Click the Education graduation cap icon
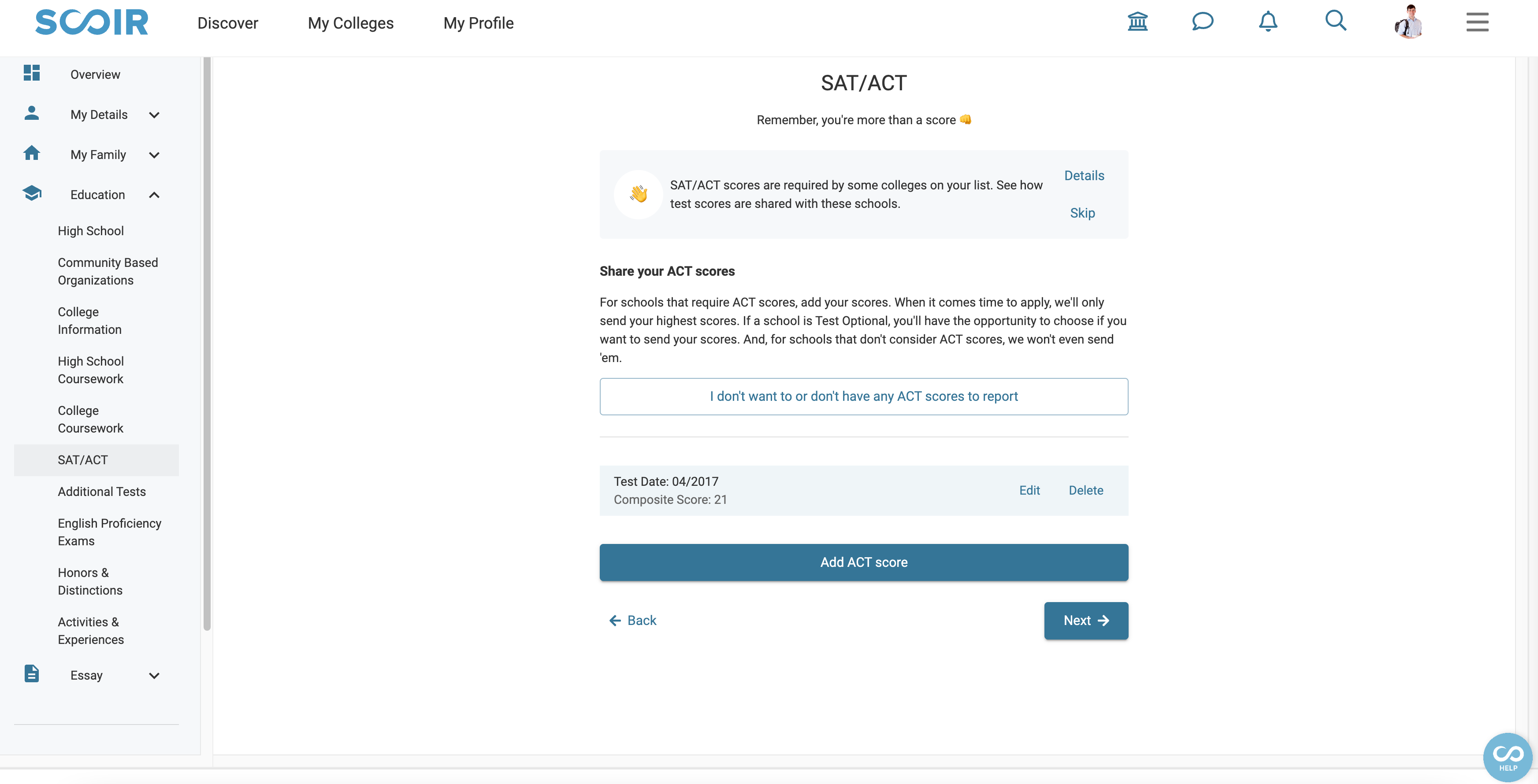This screenshot has height=784, width=1538. (x=32, y=193)
